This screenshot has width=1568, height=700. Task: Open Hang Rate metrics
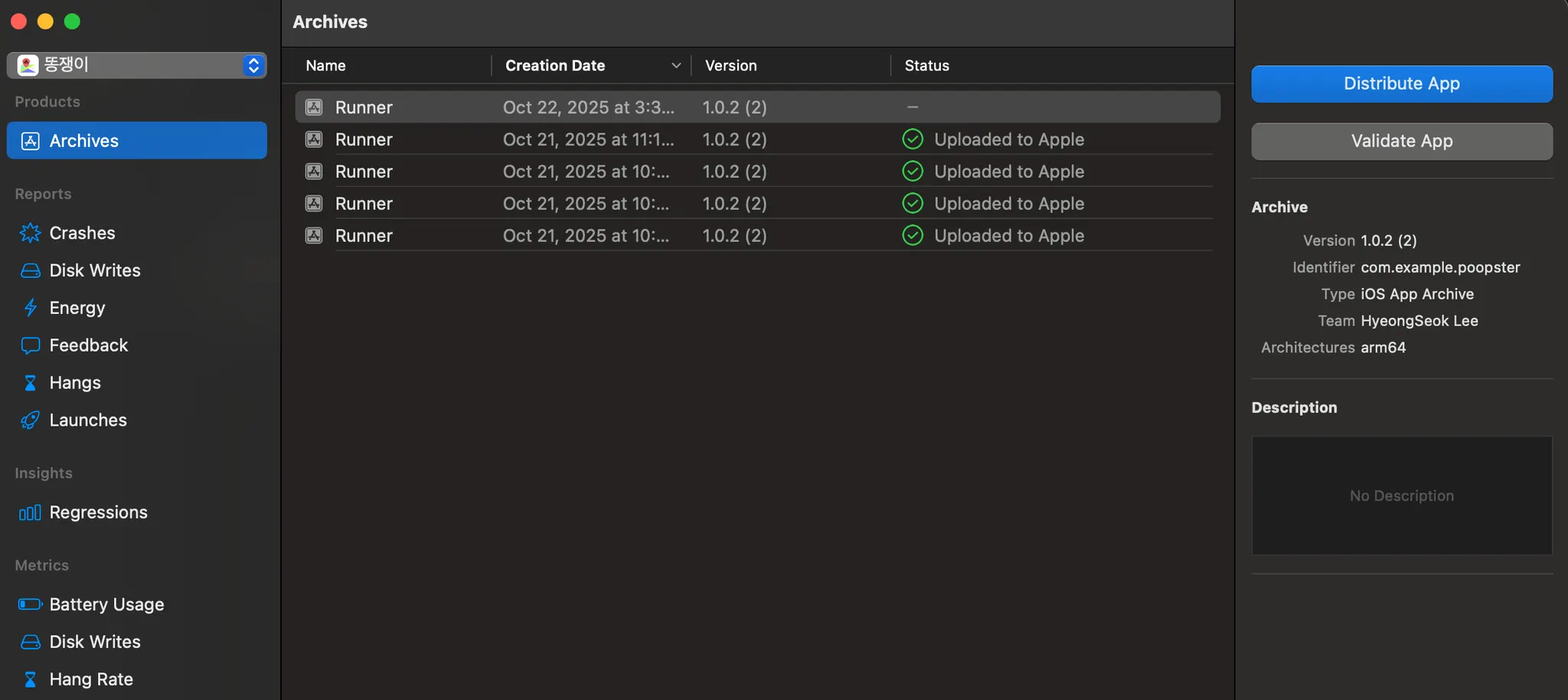point(91,679)
